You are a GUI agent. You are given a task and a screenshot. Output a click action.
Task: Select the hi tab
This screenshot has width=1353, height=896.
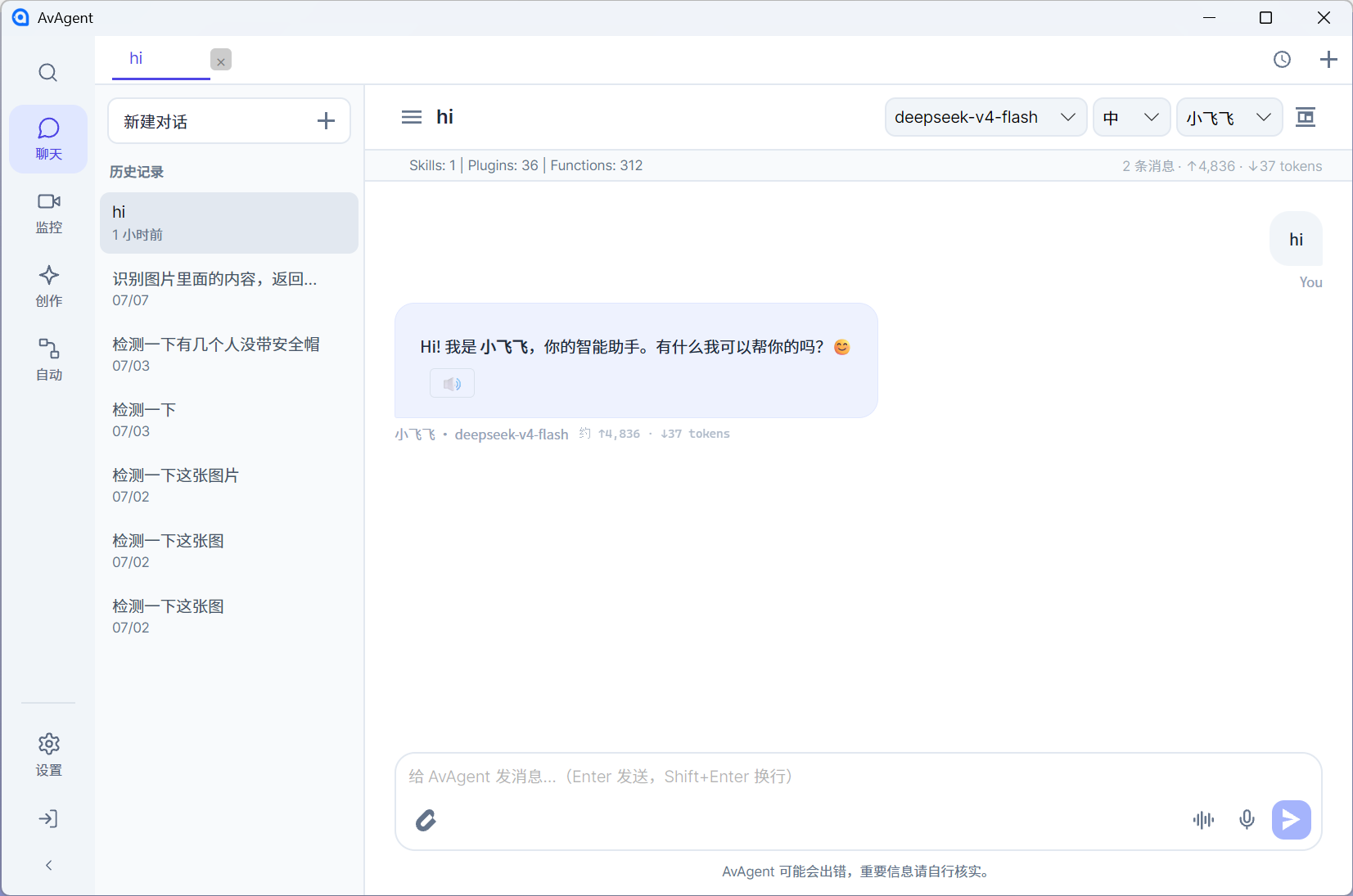click(x=161, y=58)
